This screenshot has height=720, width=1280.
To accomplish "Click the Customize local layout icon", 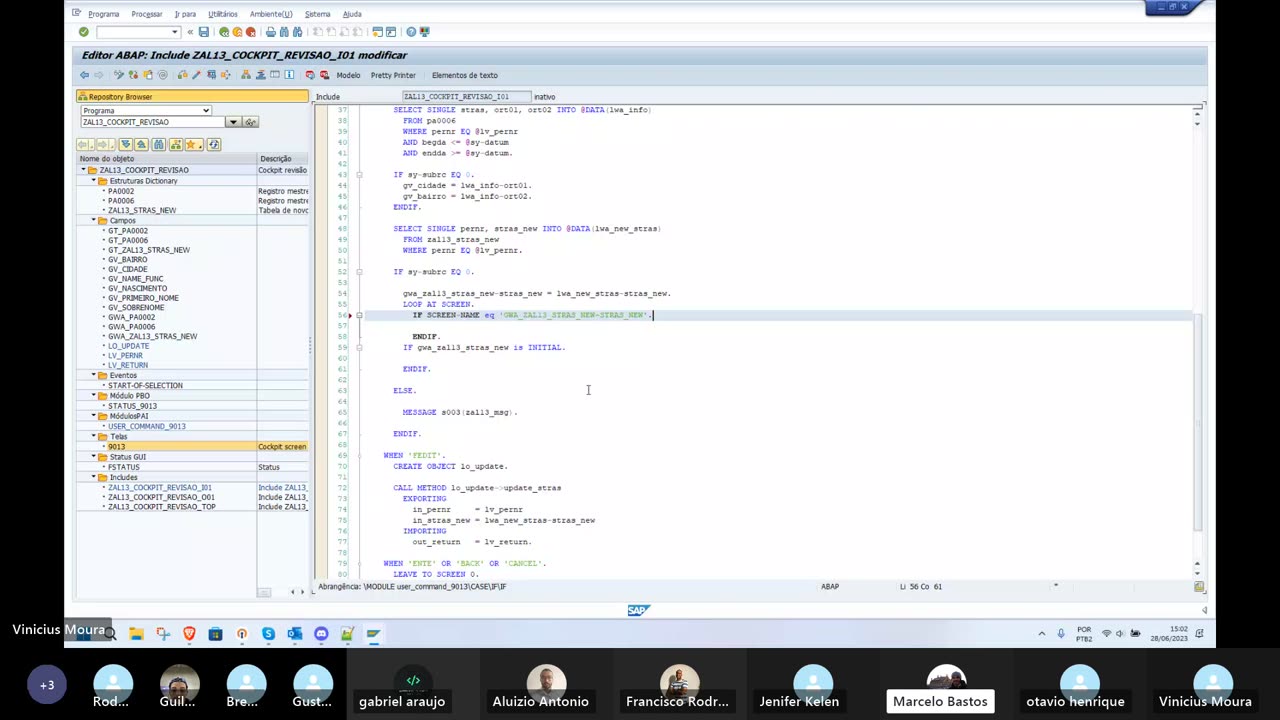I will coord(424,32).
